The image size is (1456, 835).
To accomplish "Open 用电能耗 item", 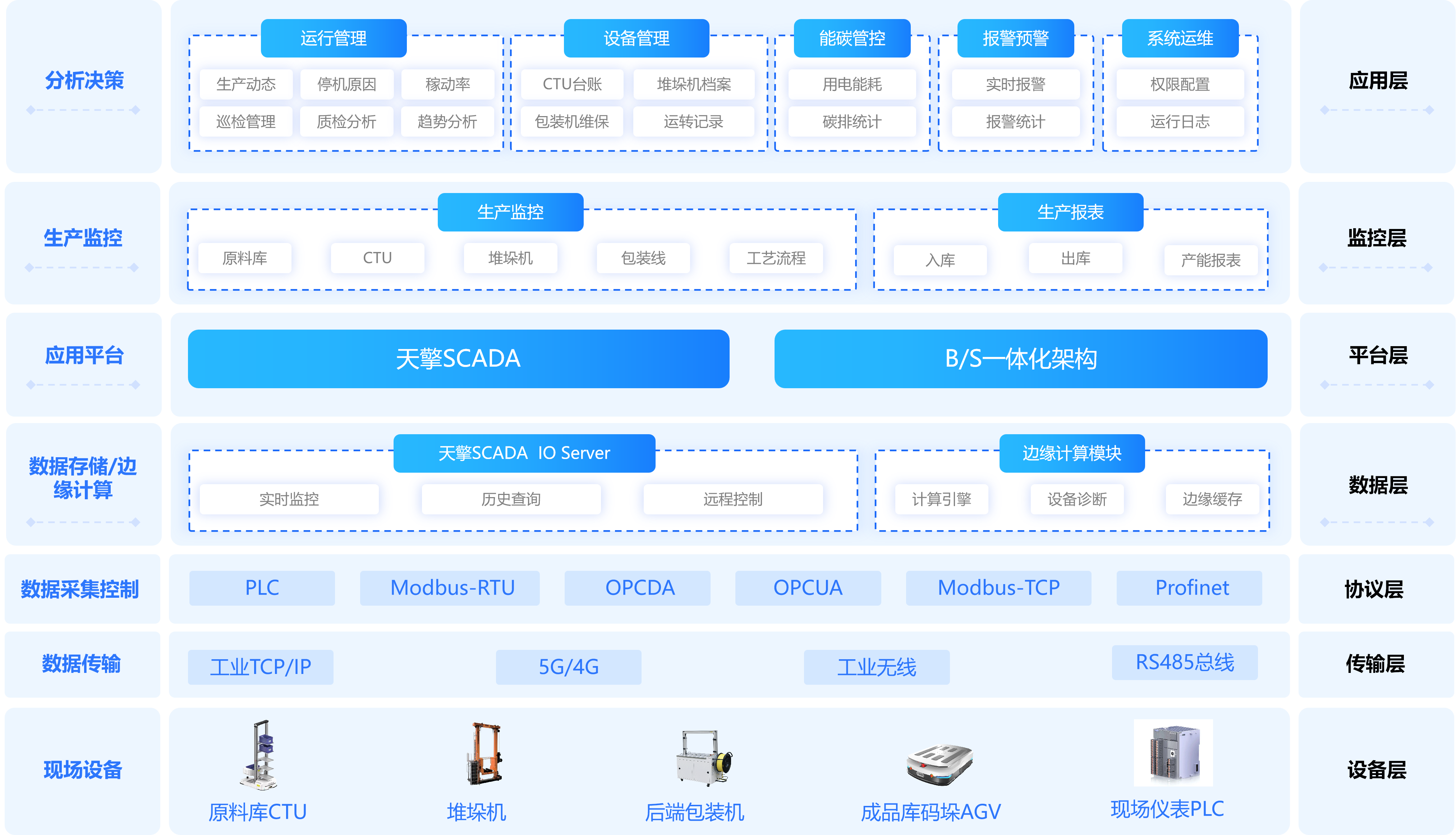I will point(852,84).
